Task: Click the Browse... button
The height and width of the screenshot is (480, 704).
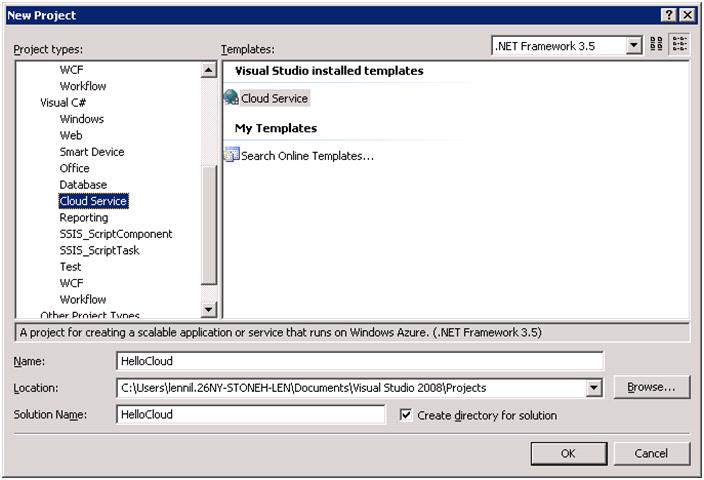Action: (x=651, y=387)
